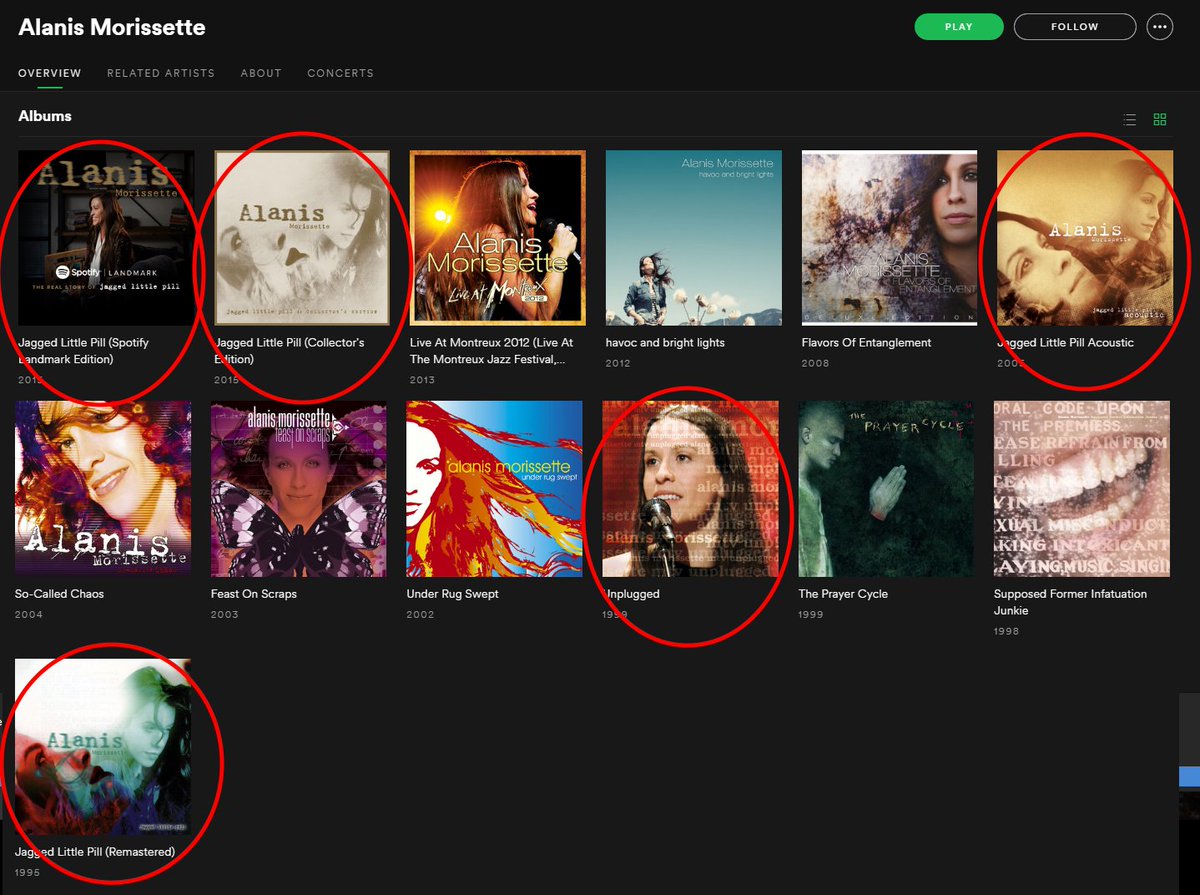Image resolution: width=1200 pixels, height=895 pixels.
Task: Play Alanis Morissette with the green button
Action: 959,27
